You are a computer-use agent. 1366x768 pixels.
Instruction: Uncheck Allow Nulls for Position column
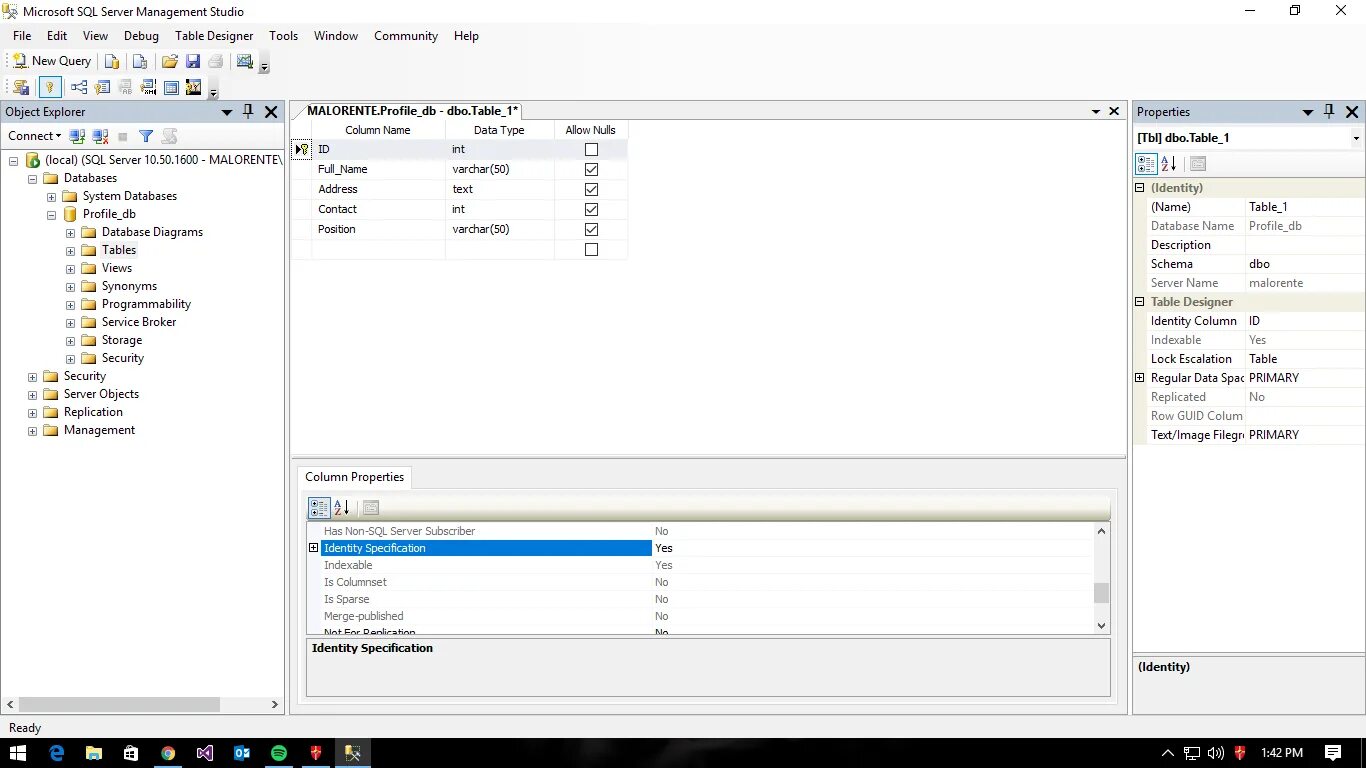[x=591, y=230]
